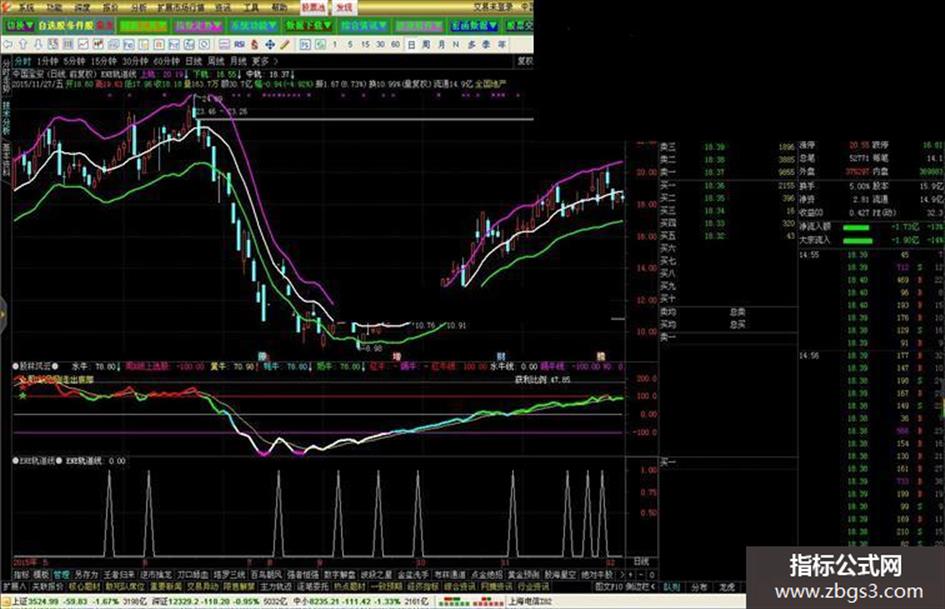Open the RSI indicator toolbar icon
The image size is (945, 609).
point(239,45)
